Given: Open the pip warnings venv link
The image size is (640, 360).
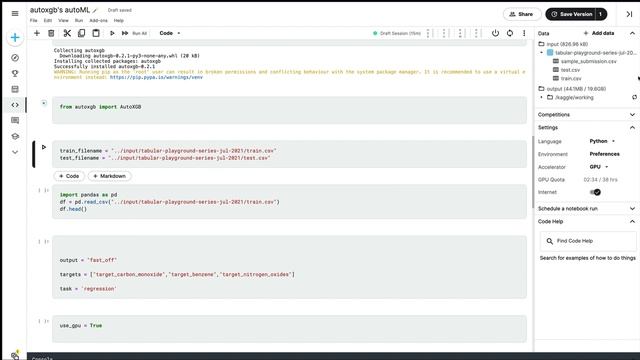Looking at the screenshot, I should click(x=156, y=77).
